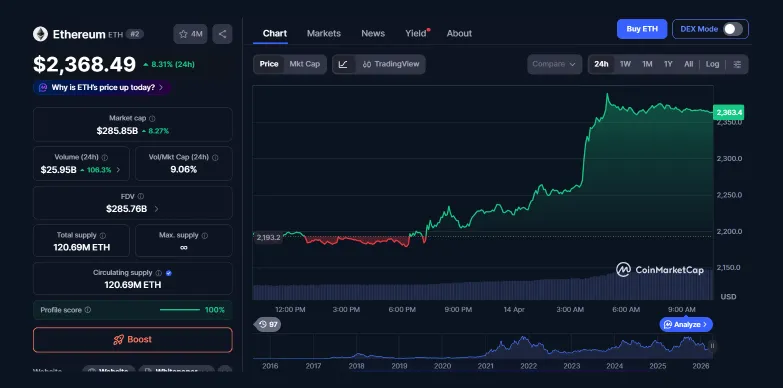The image size is (783, 388).
Task: Open the Chart tab
Action: click(x=275, y=33)
